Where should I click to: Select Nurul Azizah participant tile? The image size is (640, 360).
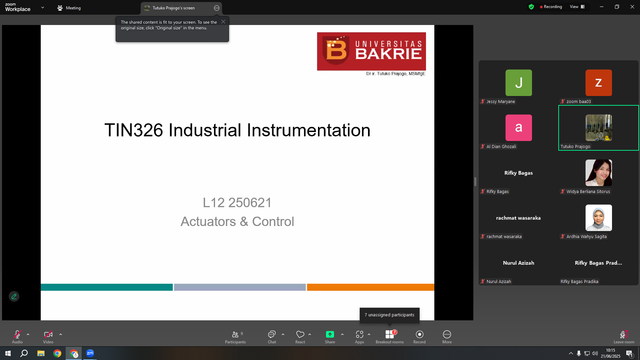click(x=518, y=263)
